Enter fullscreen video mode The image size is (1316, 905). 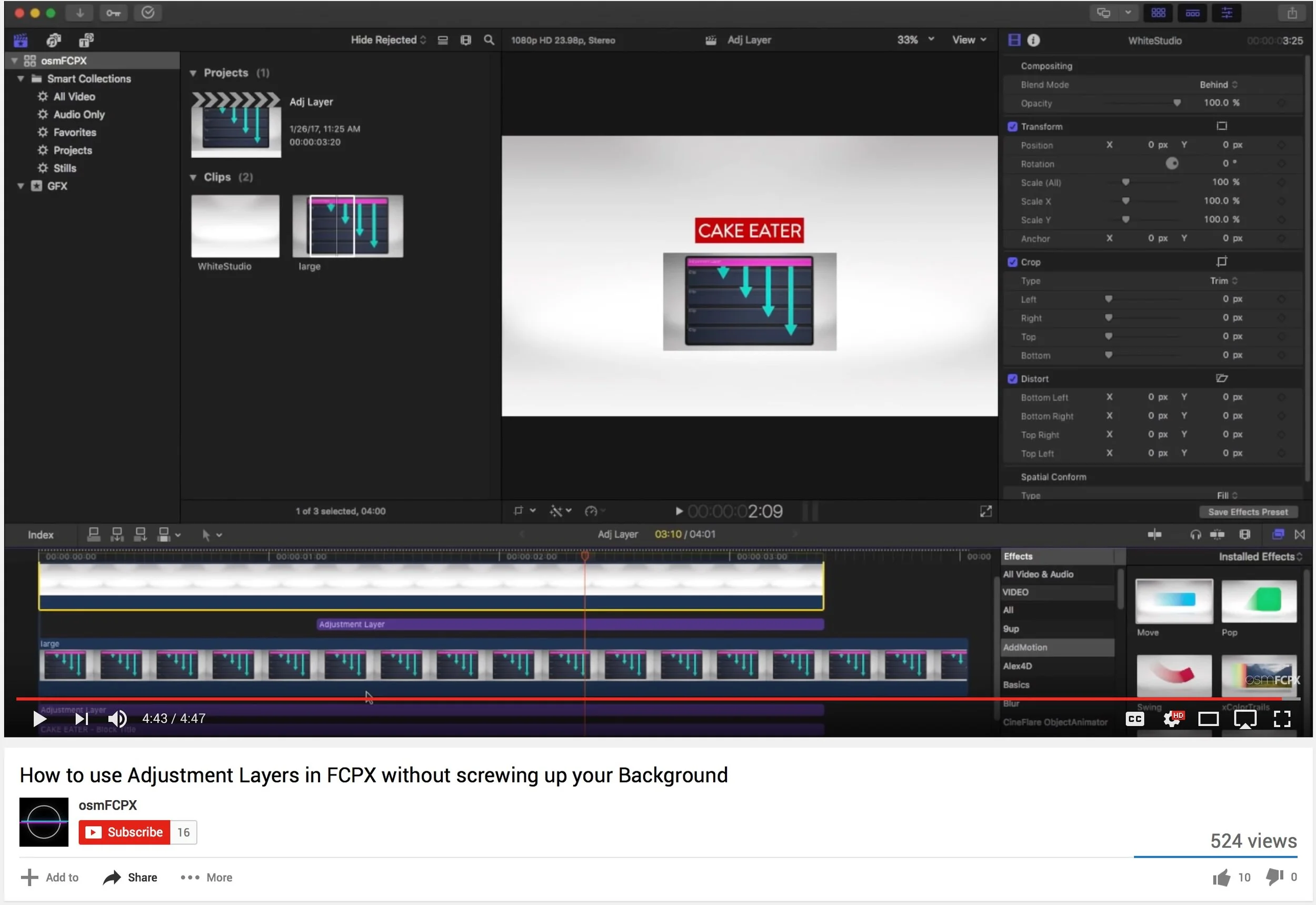(x=1282, y=719)
